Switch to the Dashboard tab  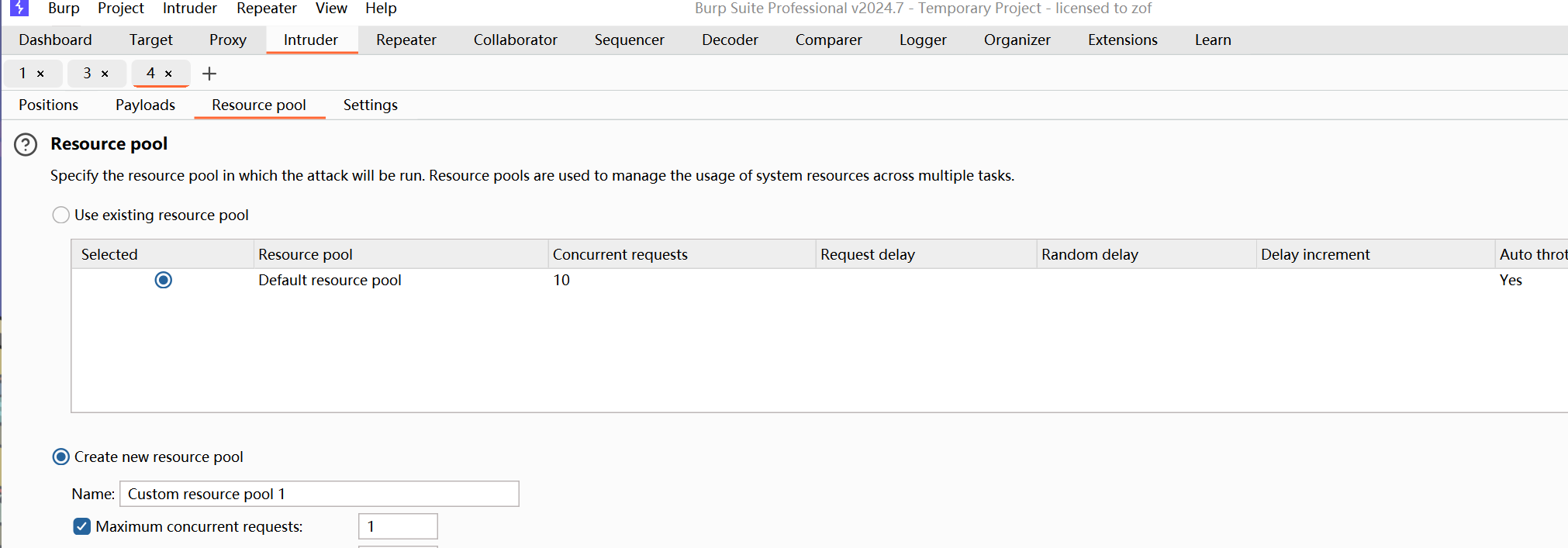pos(55,40)
